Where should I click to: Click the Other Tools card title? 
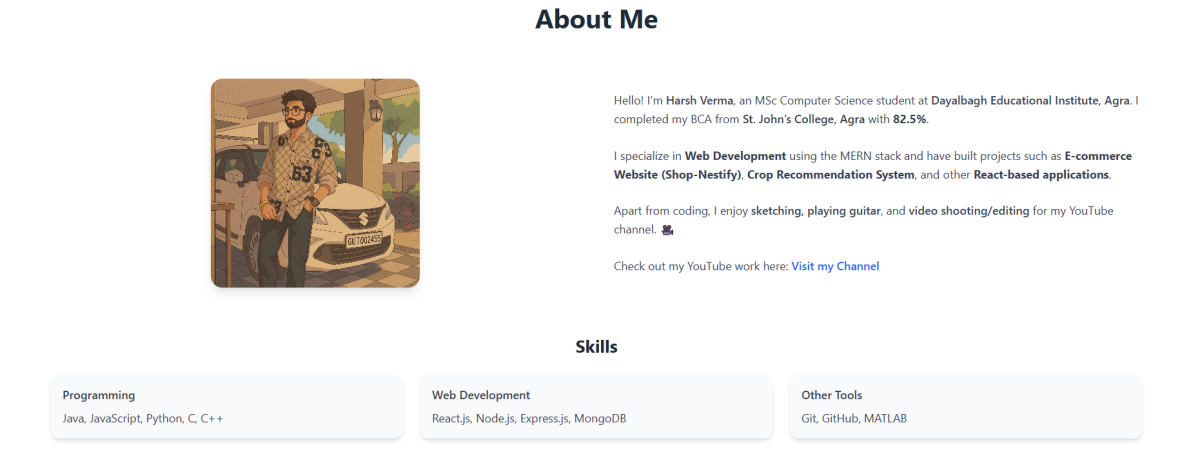coord(832,395)
